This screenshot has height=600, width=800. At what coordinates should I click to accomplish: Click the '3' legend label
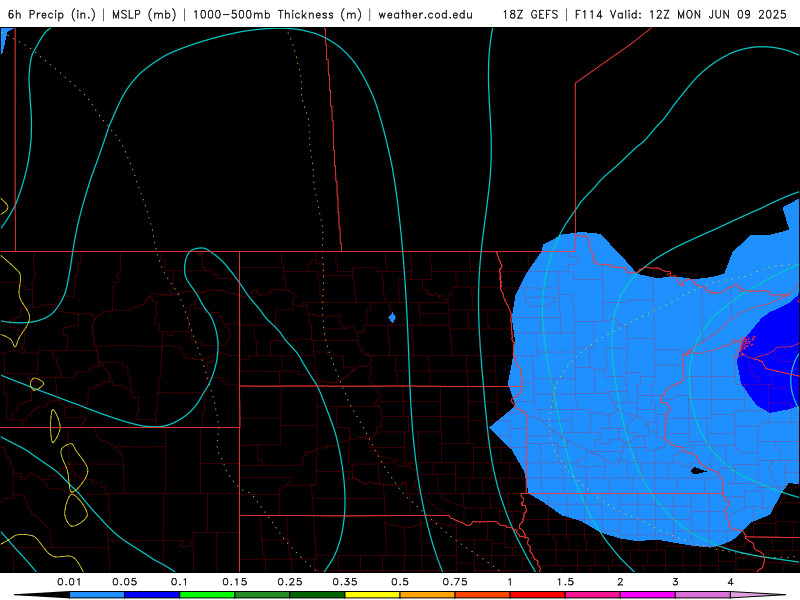point(676,582)
